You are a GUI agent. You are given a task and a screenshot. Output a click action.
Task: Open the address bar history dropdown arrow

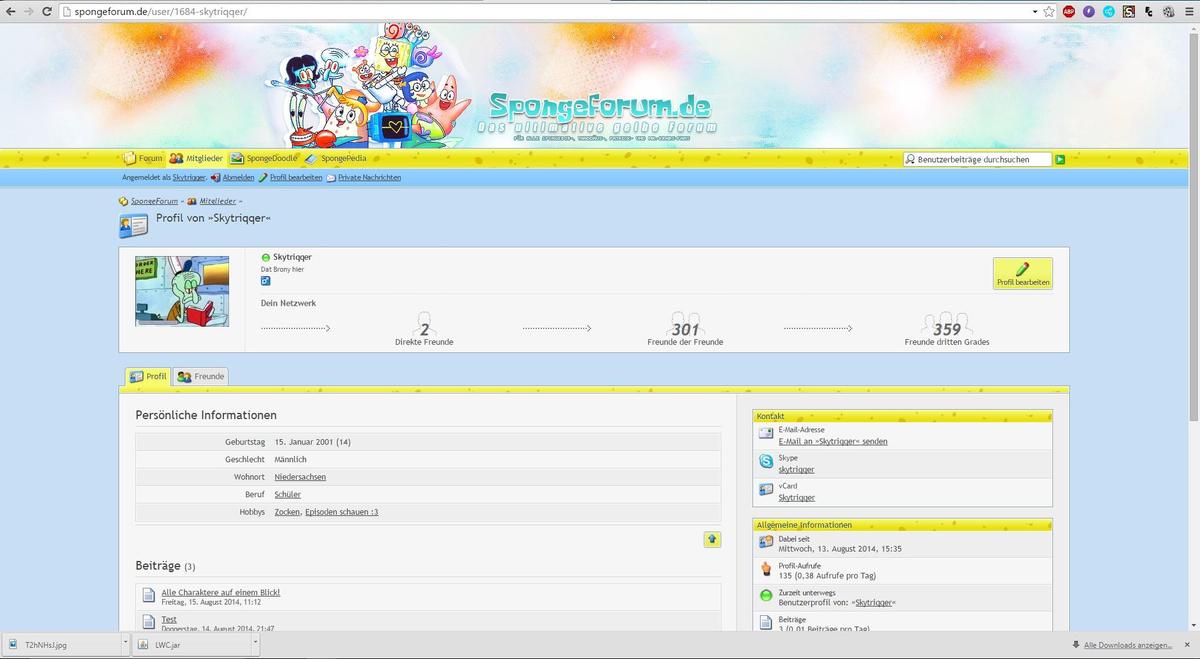(1034, 11)
